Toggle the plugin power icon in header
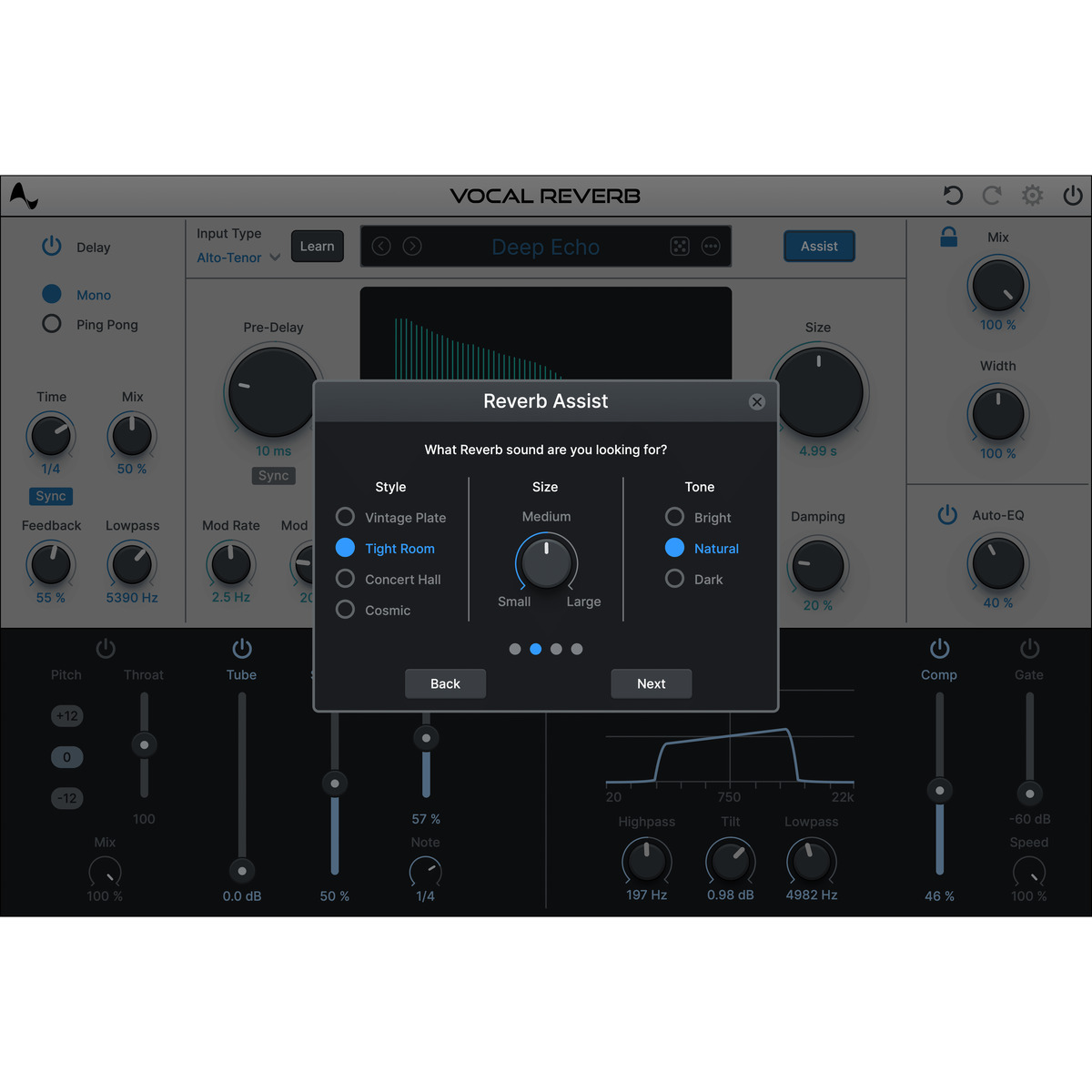Image resolution: width=1092 pixels, height=1092 pixels. point(1073,195)
